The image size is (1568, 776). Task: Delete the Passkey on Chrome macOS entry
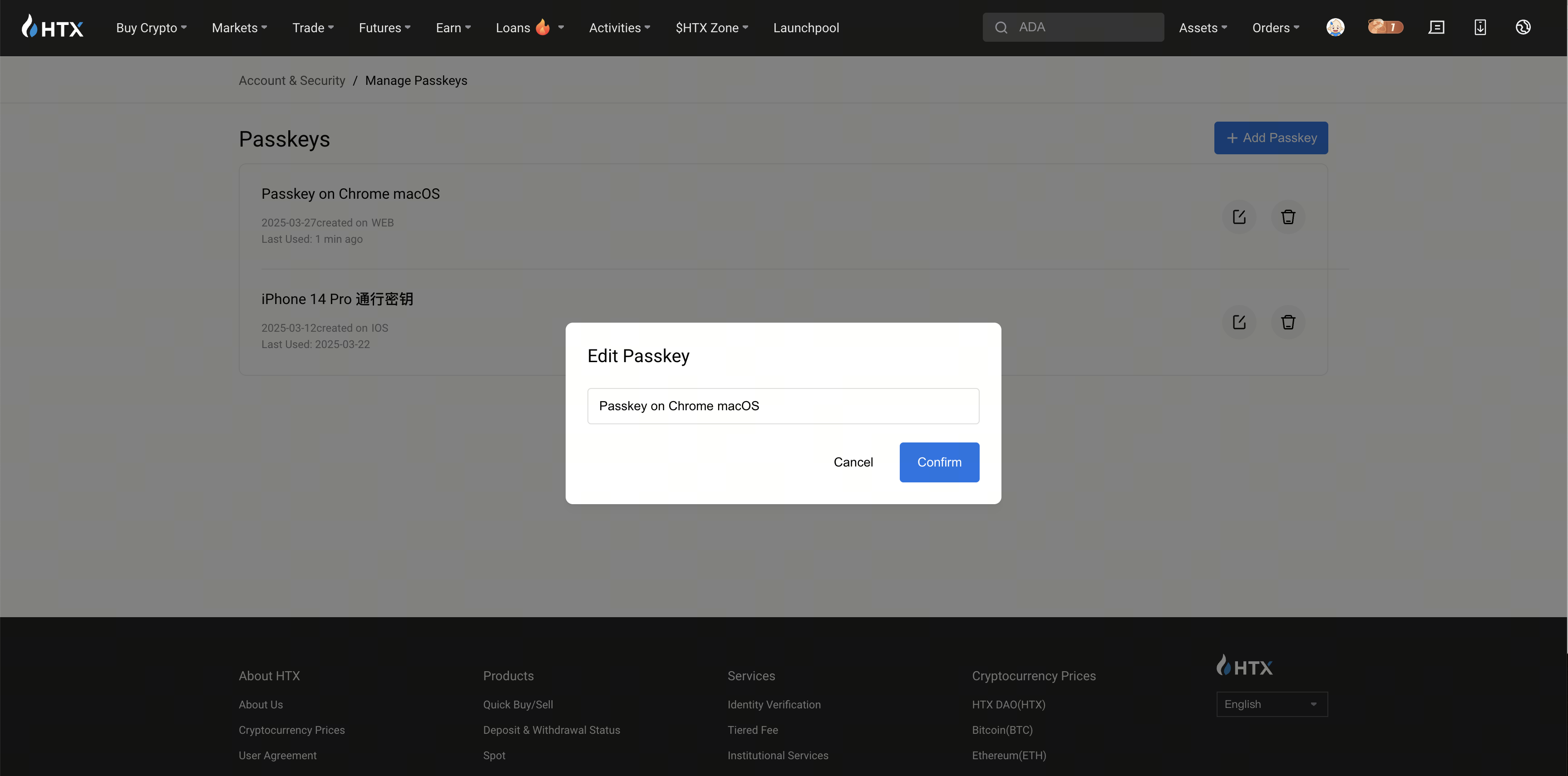point(1288,216)
